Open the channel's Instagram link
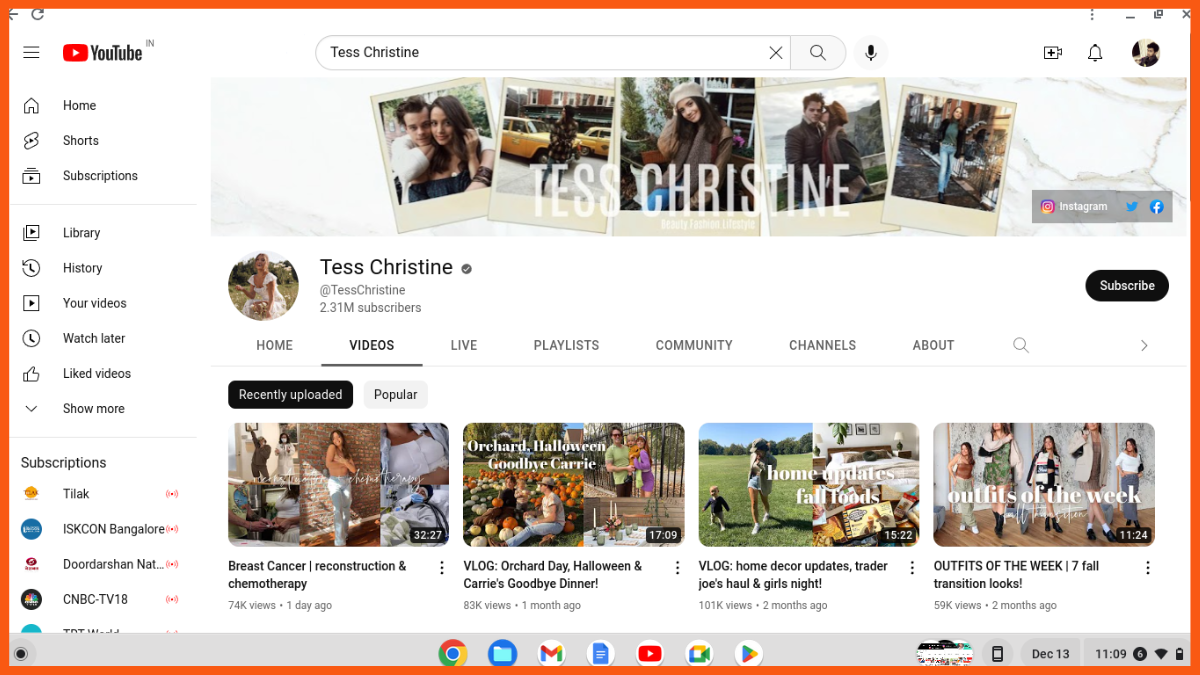This screenshot has width=1200, height=675. coord(1074,207)
